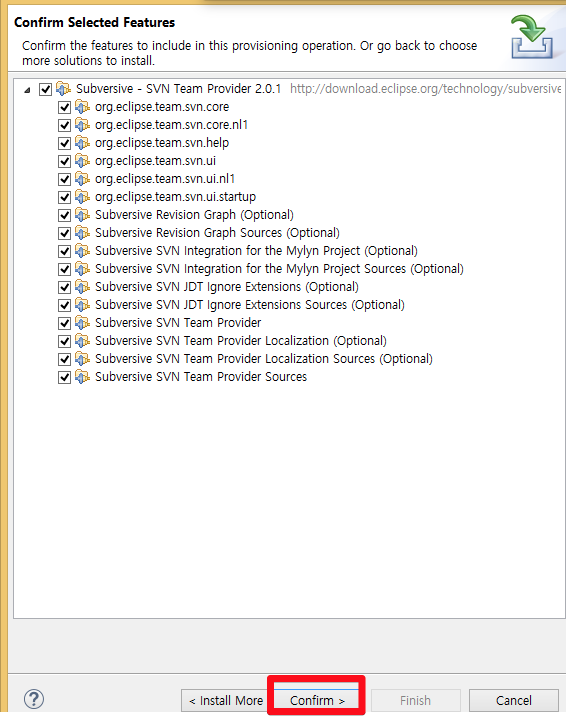Cancel the provisioning dialog

click(513, 701)
